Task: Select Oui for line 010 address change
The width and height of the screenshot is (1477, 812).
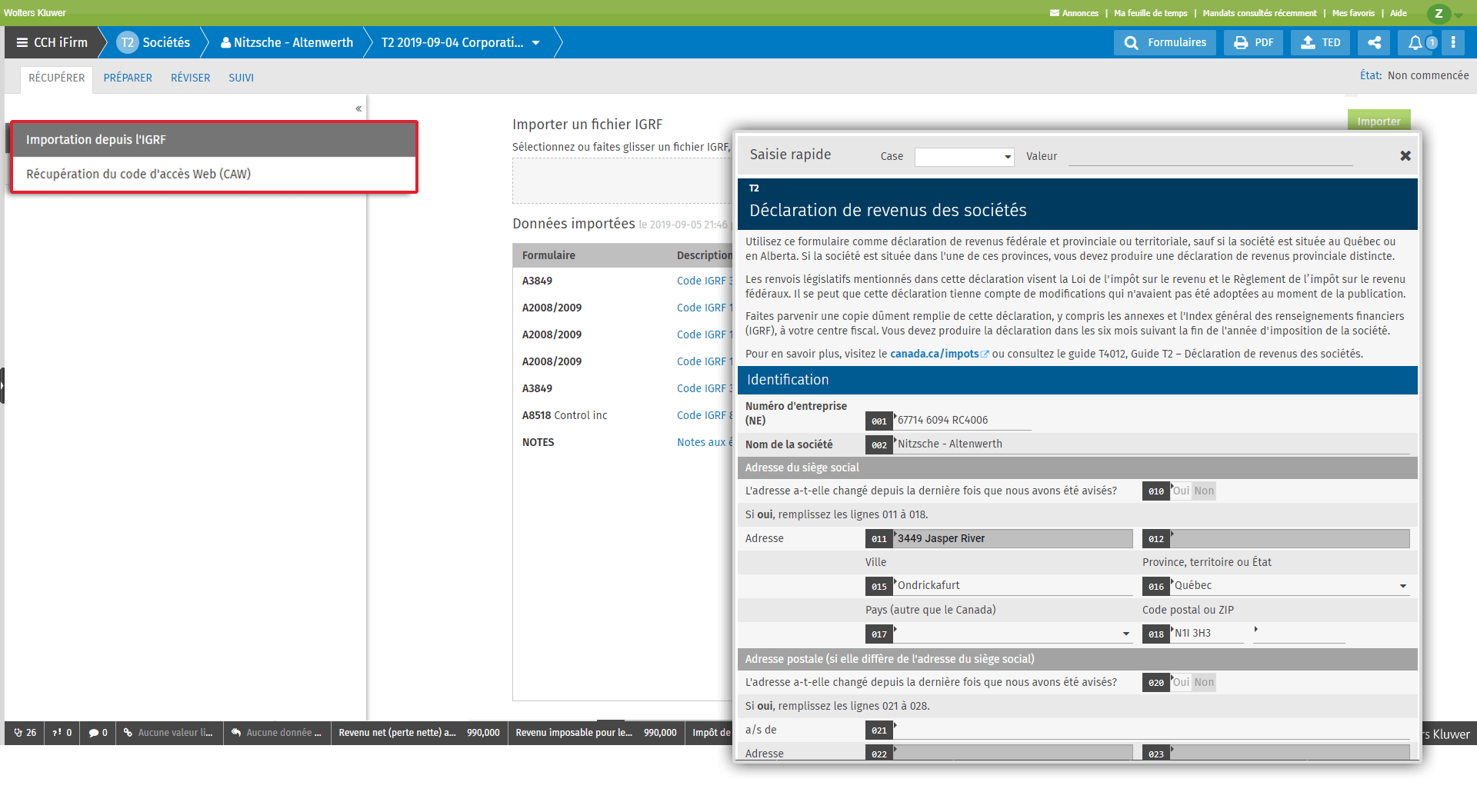Action: point(1181,491)
